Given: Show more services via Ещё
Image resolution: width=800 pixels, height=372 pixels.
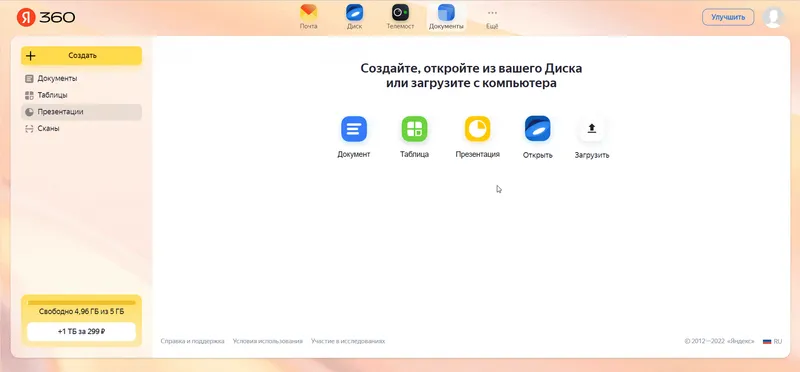Looking at the screenshot, I should pyautogui.click(x=492, y=18).
